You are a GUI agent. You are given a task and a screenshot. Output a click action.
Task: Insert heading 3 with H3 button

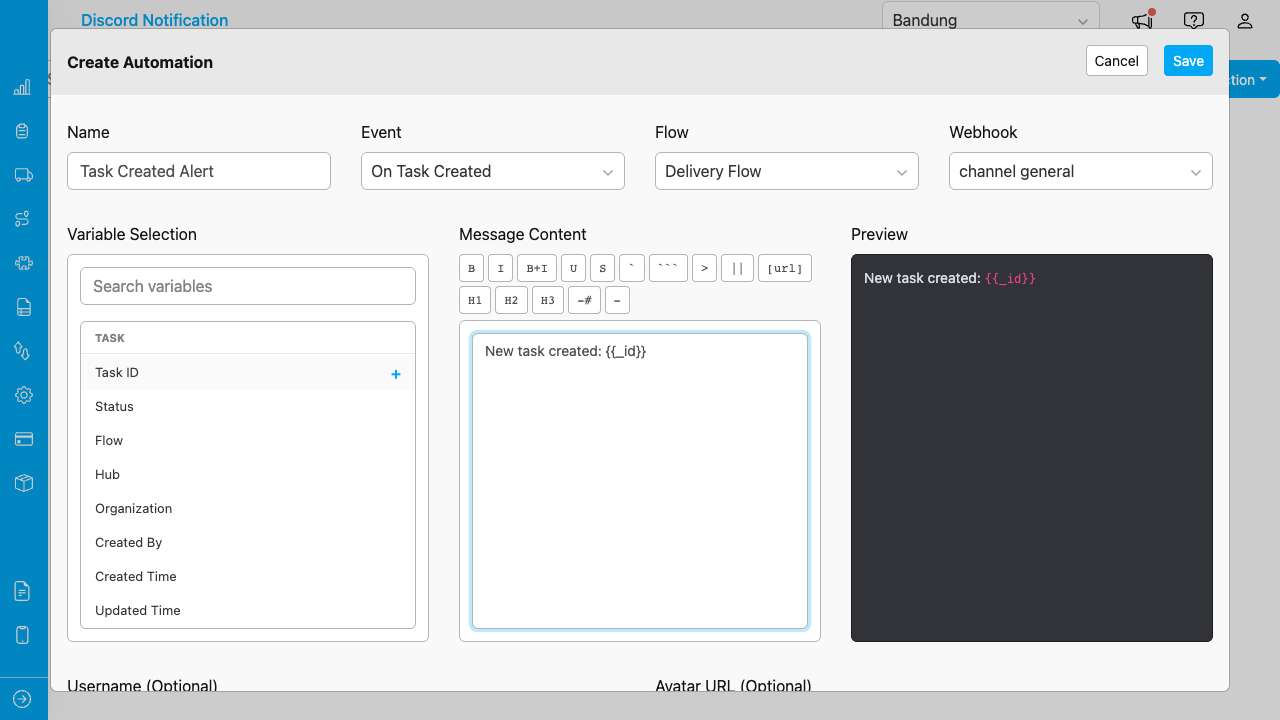tap(547, 300)
